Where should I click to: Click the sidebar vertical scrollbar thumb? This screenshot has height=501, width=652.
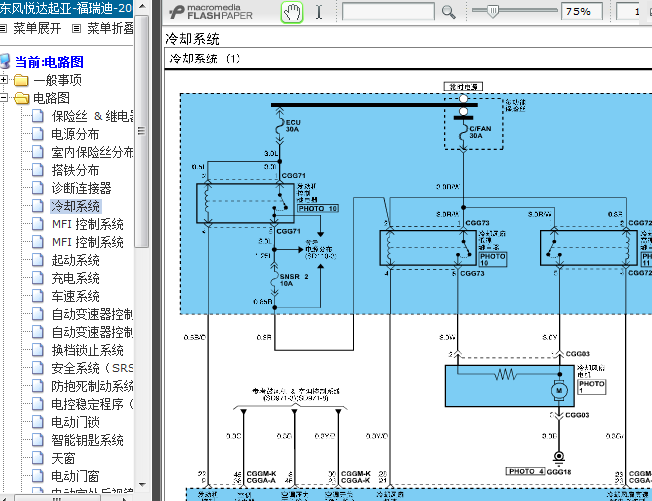pos(142,131)
